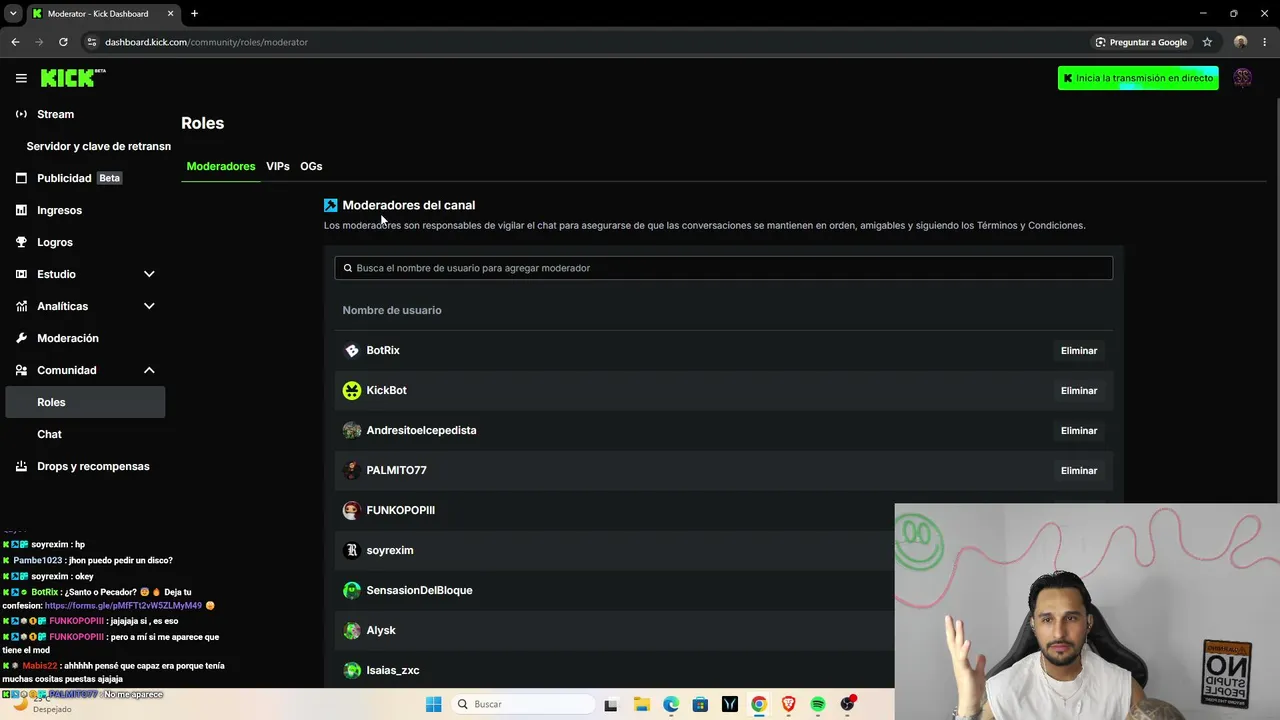Bookmark this page with the star icon
The height and width of the screenshot is (720, 1280).
tap(1207, 42)
